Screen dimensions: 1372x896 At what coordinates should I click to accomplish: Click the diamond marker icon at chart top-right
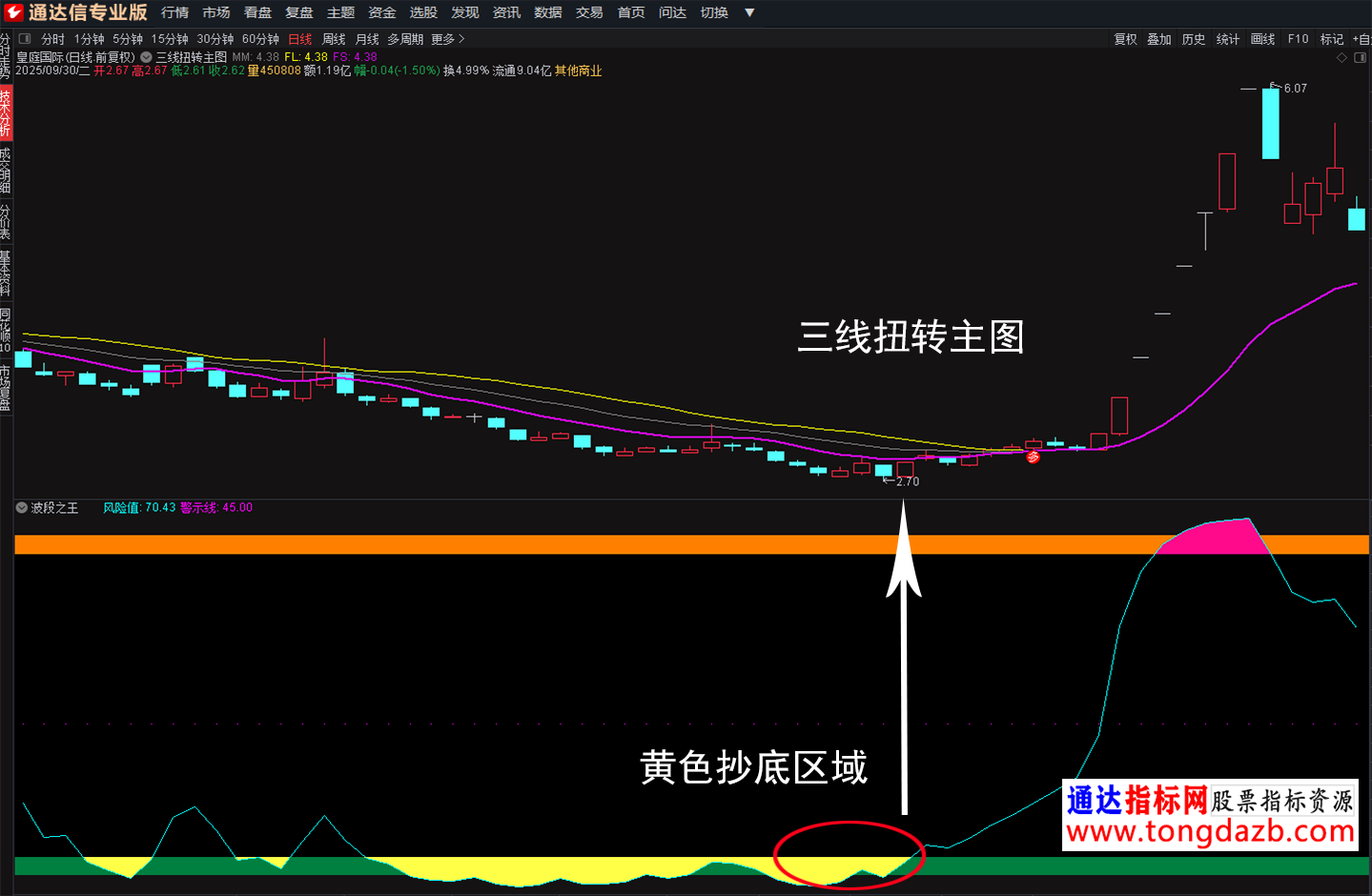pyautogui.click(x=1341, y=57)
